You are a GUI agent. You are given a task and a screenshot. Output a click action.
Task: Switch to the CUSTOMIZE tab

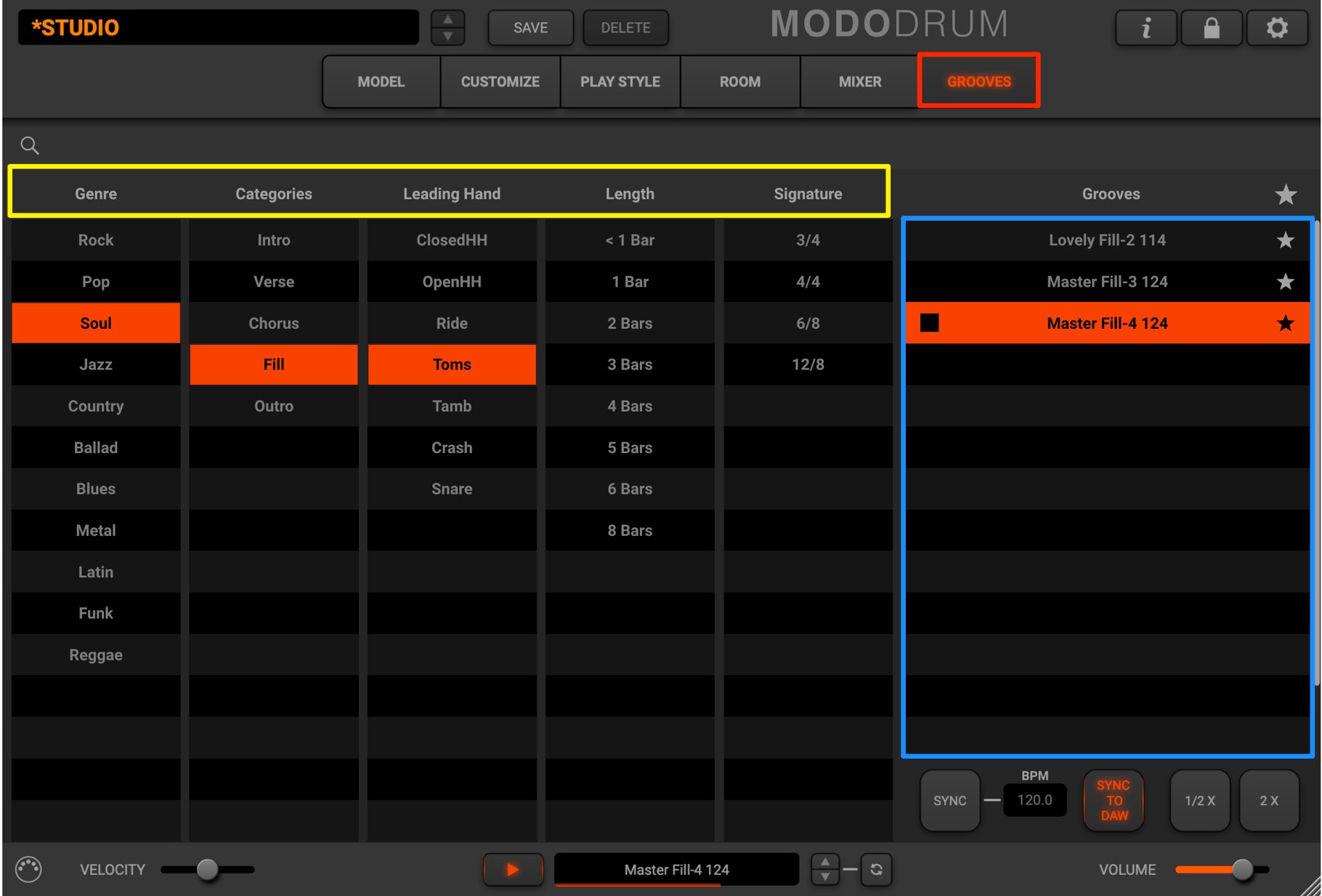(500, 81)
